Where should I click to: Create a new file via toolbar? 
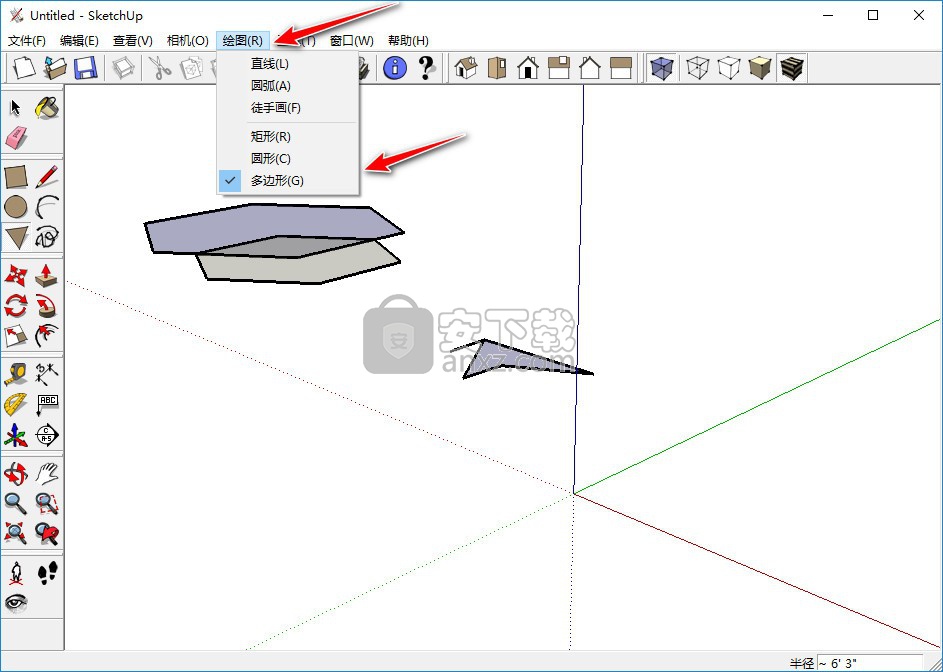(25, 67)
